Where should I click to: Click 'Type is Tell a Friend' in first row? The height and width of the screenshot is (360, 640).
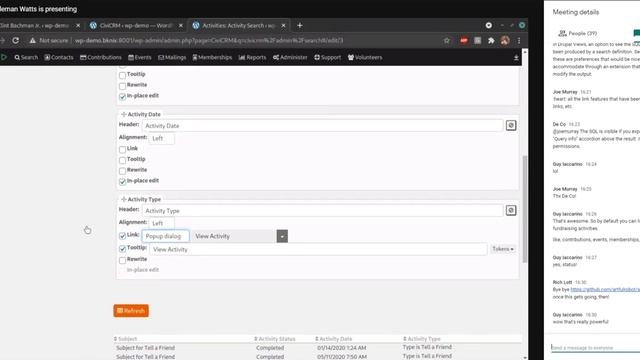click(x=427, y=347)
